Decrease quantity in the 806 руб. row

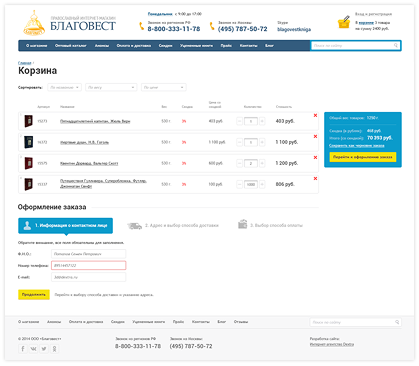239,184
